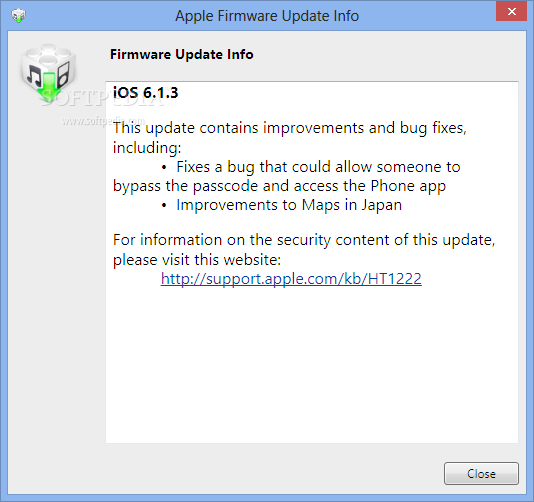The image size is (534, 502).
Task: Click the music note on the firmware icon
Action: tap(34, 76)
